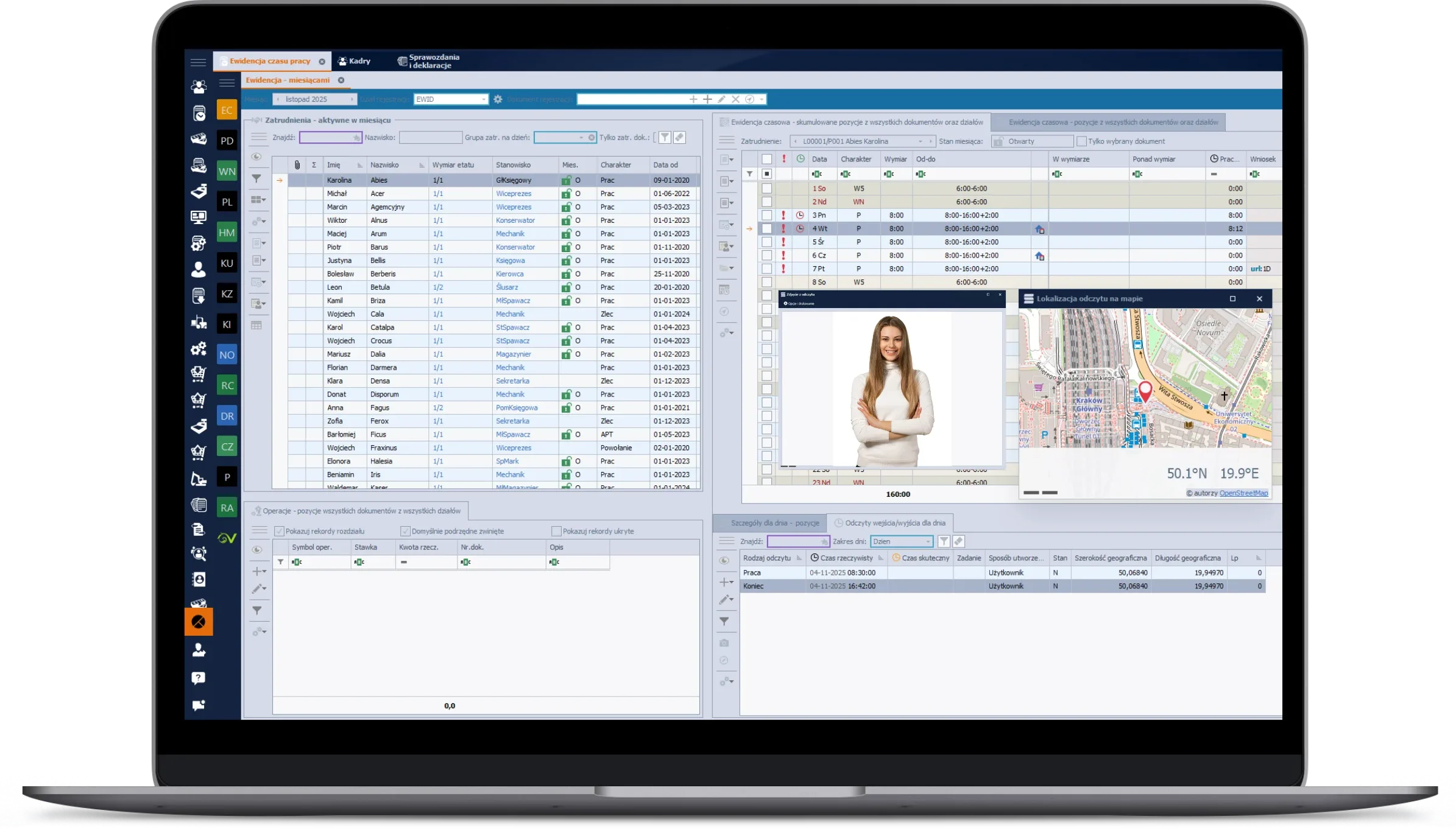1456x833 pixels.
Task: Open the Zatrudnienie Abies Karolina dropdown
Action: click(x=920, y=141)
